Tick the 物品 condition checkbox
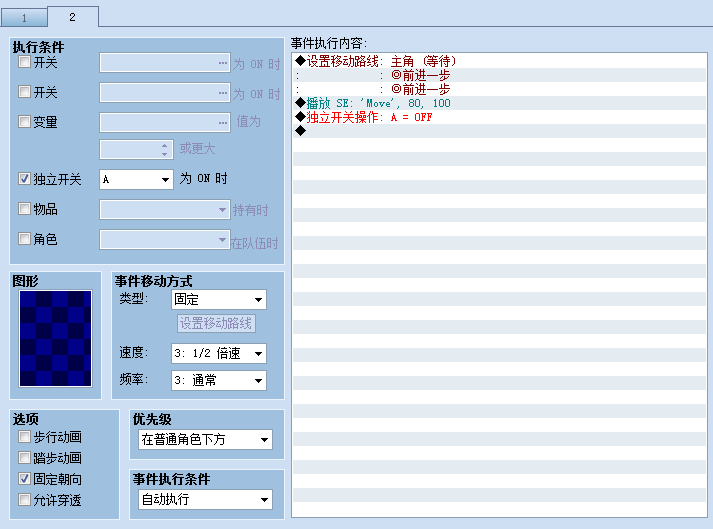This screenshot has height=529, width=713. pyautogui.click(x=24, y=209)
